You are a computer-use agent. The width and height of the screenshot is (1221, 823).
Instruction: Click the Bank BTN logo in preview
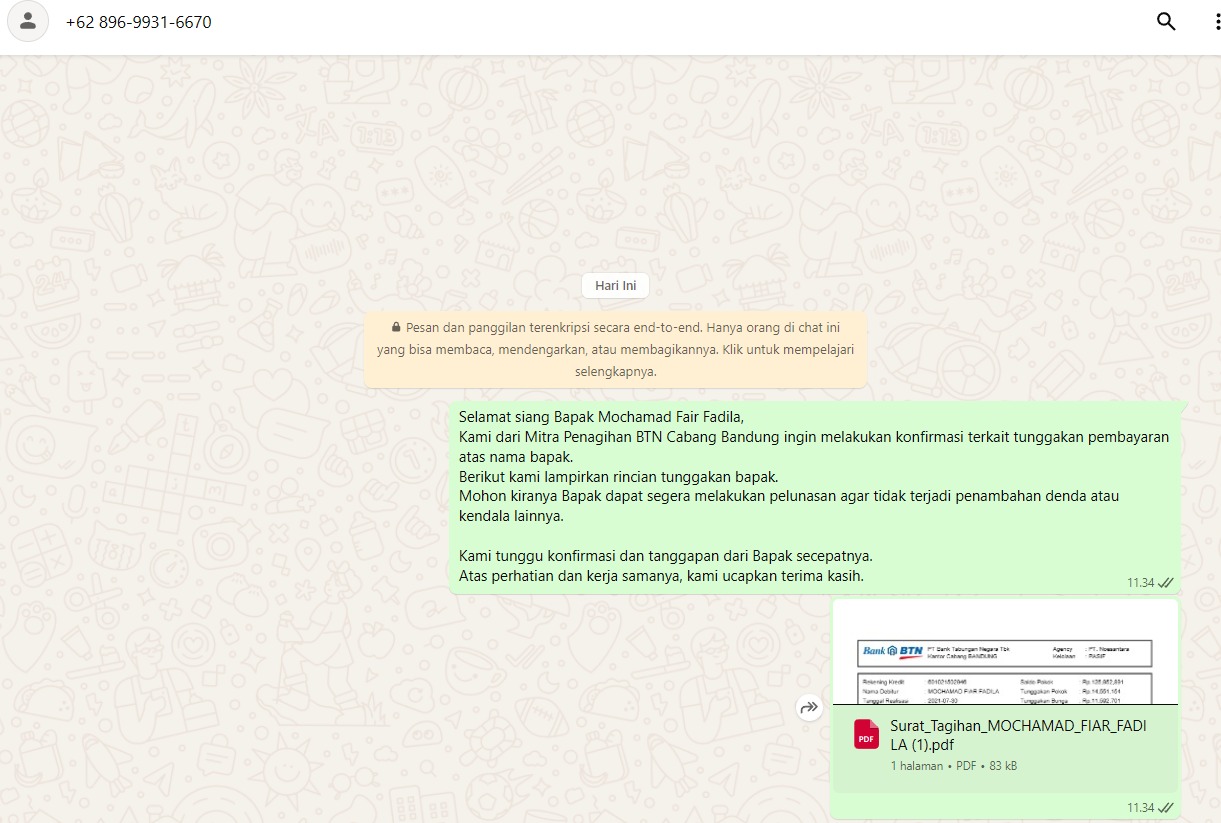pos(893,652)
